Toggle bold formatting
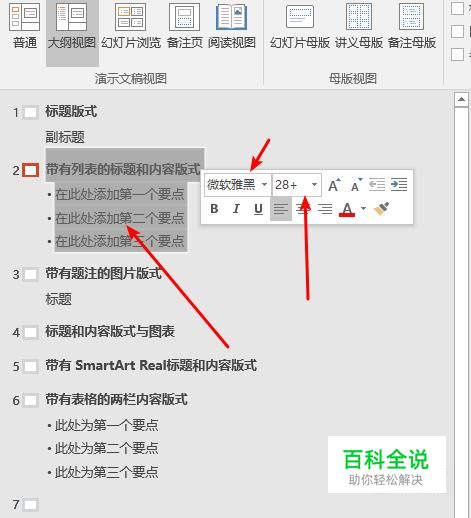The width and height of the screenshot is (471, 518). [214, 209]
